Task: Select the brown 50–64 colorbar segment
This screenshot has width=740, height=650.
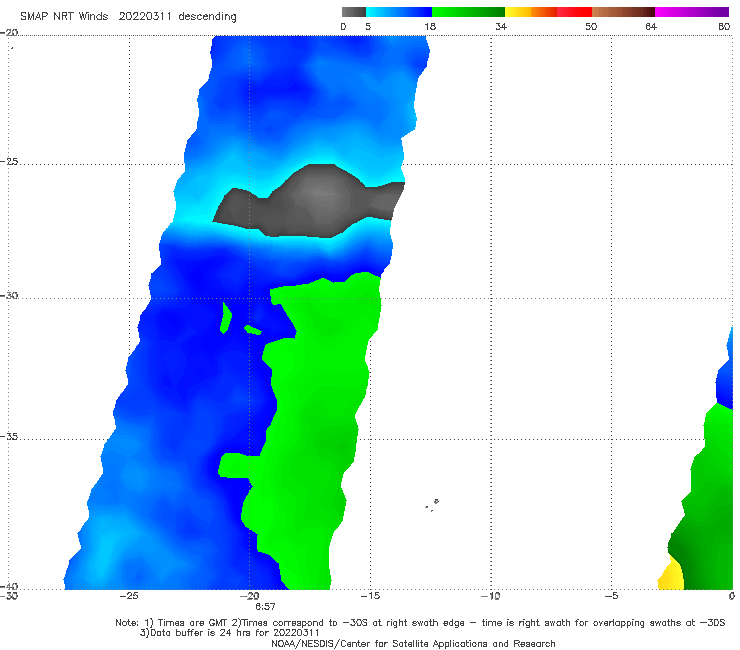Action: click(623, 12)
